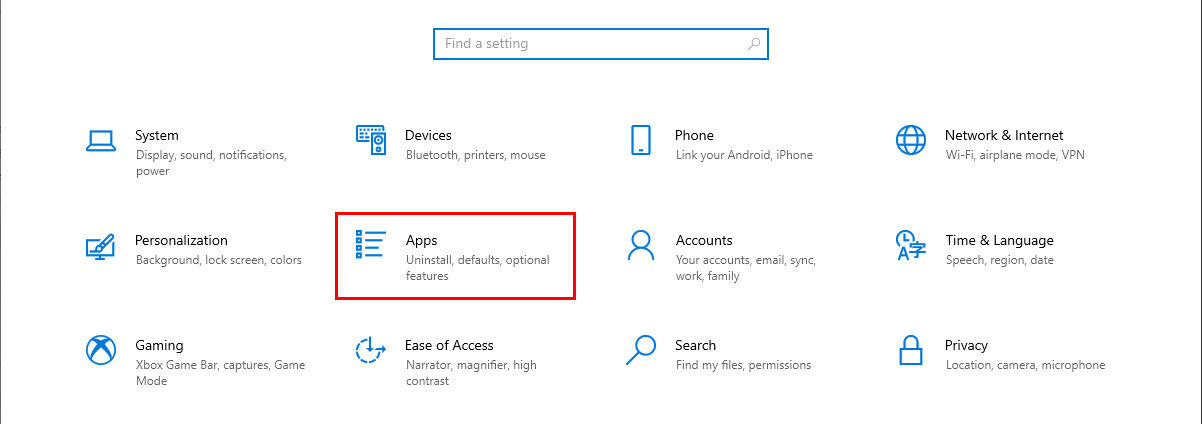The width and height of the screenshot is (1202, 424).
Task: Click the Devices keyboard and speaker icon
Action: point(371,140)
